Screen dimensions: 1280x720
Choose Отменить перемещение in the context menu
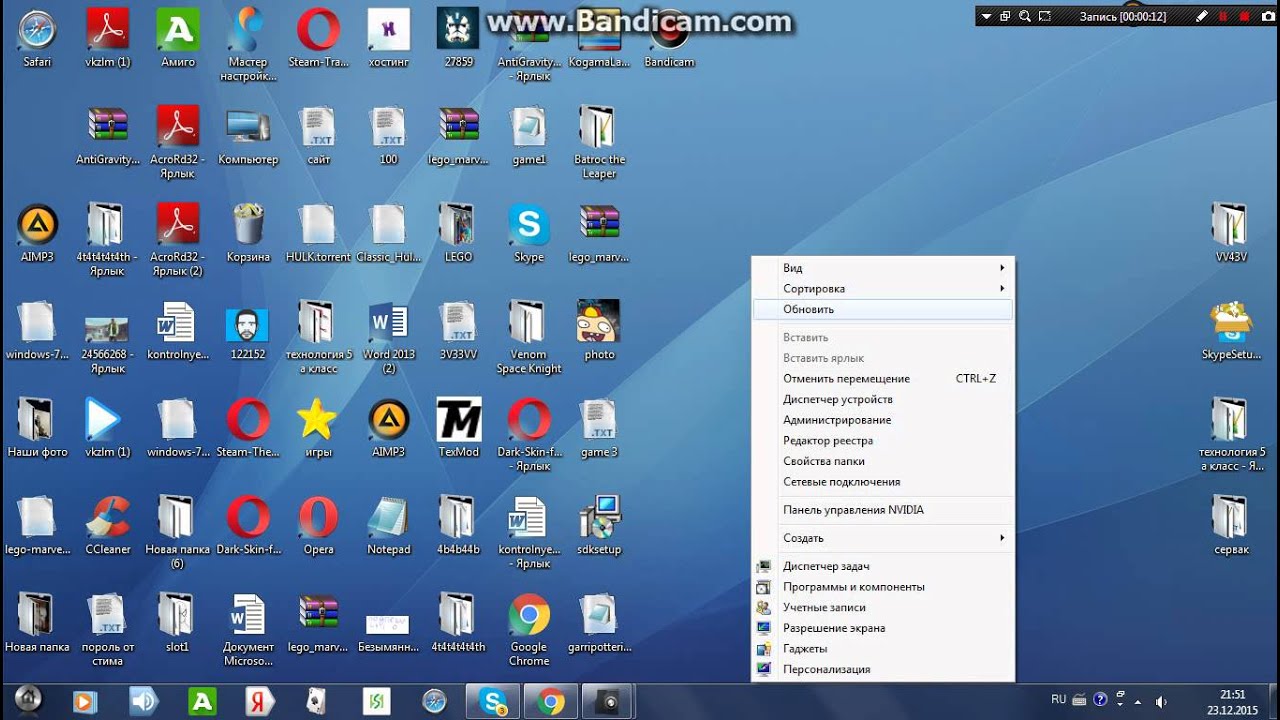tap(883, 379)
